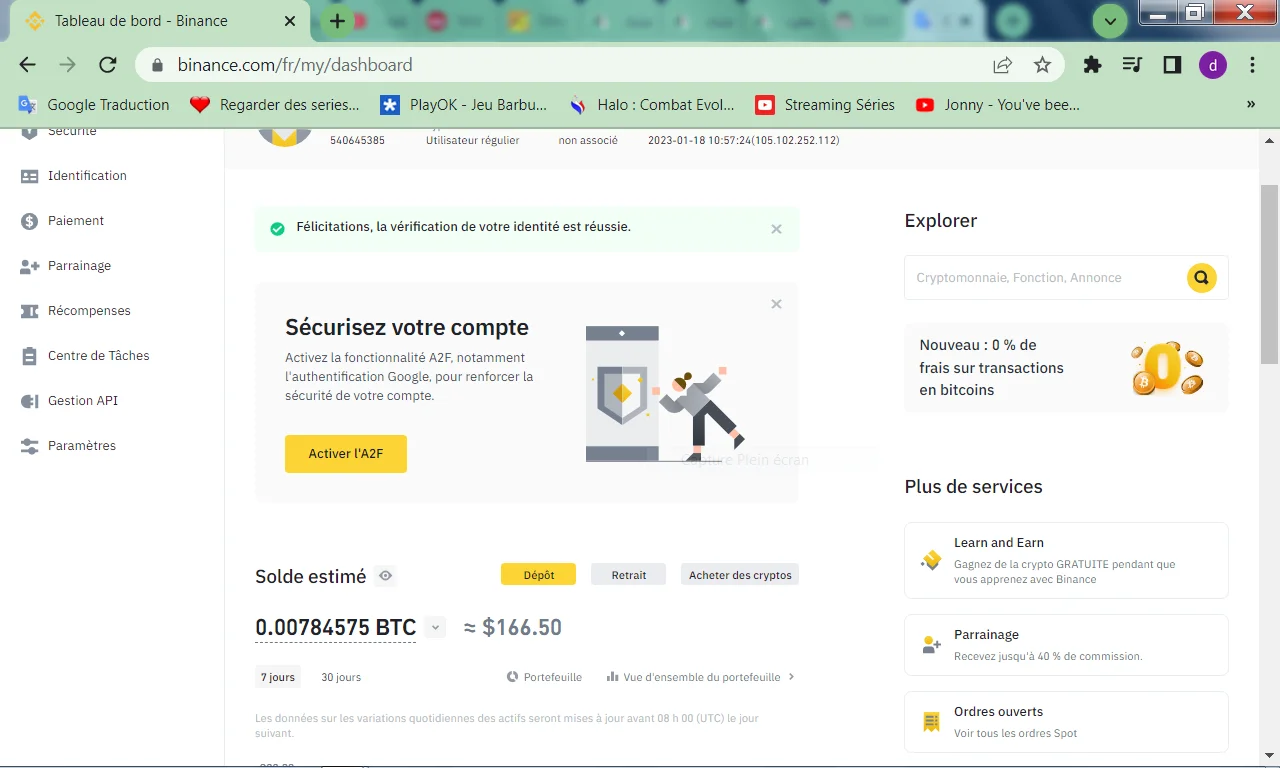The width and height of the screenshot is (1280, 768).
Task: Click the Récompenses sidebar icon
Action: (30, 311)
